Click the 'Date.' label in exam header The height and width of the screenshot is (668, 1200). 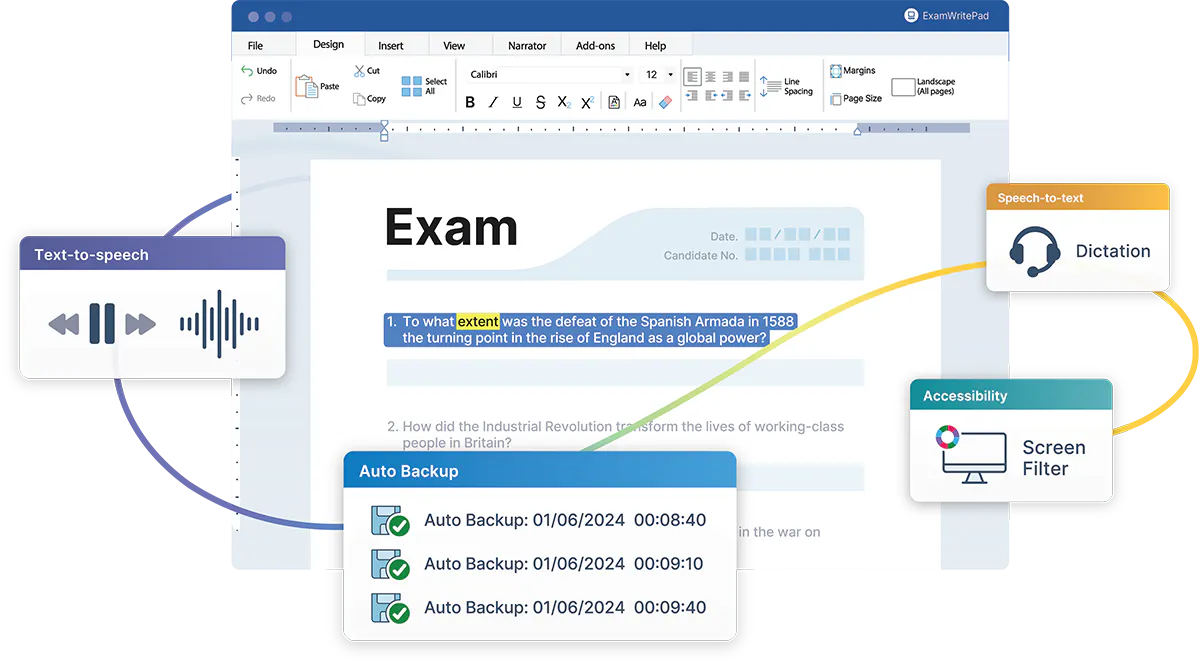pos(724,236)
